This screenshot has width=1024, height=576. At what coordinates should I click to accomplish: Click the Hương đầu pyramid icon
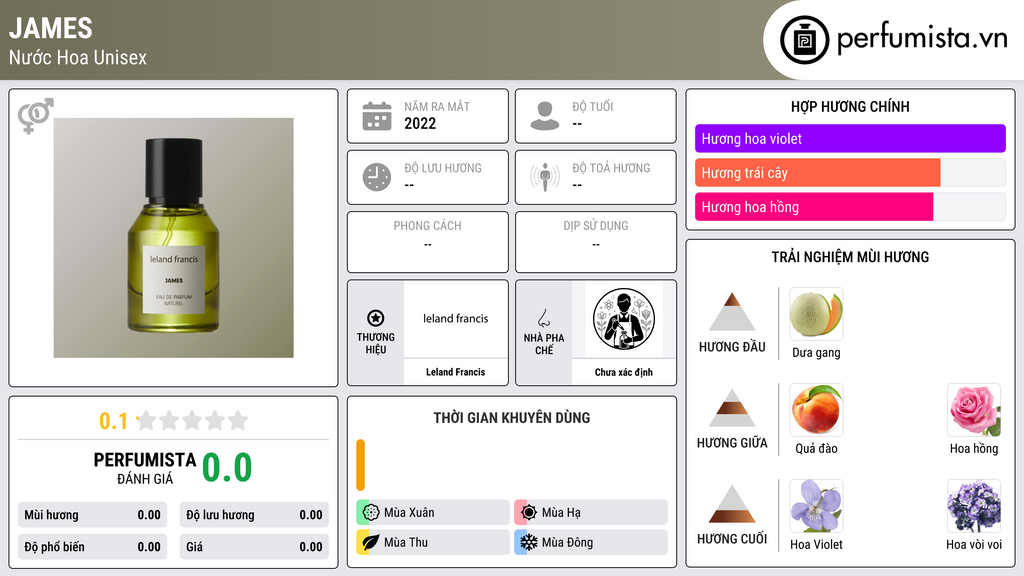pyautogui.click(x=732, y=312)
